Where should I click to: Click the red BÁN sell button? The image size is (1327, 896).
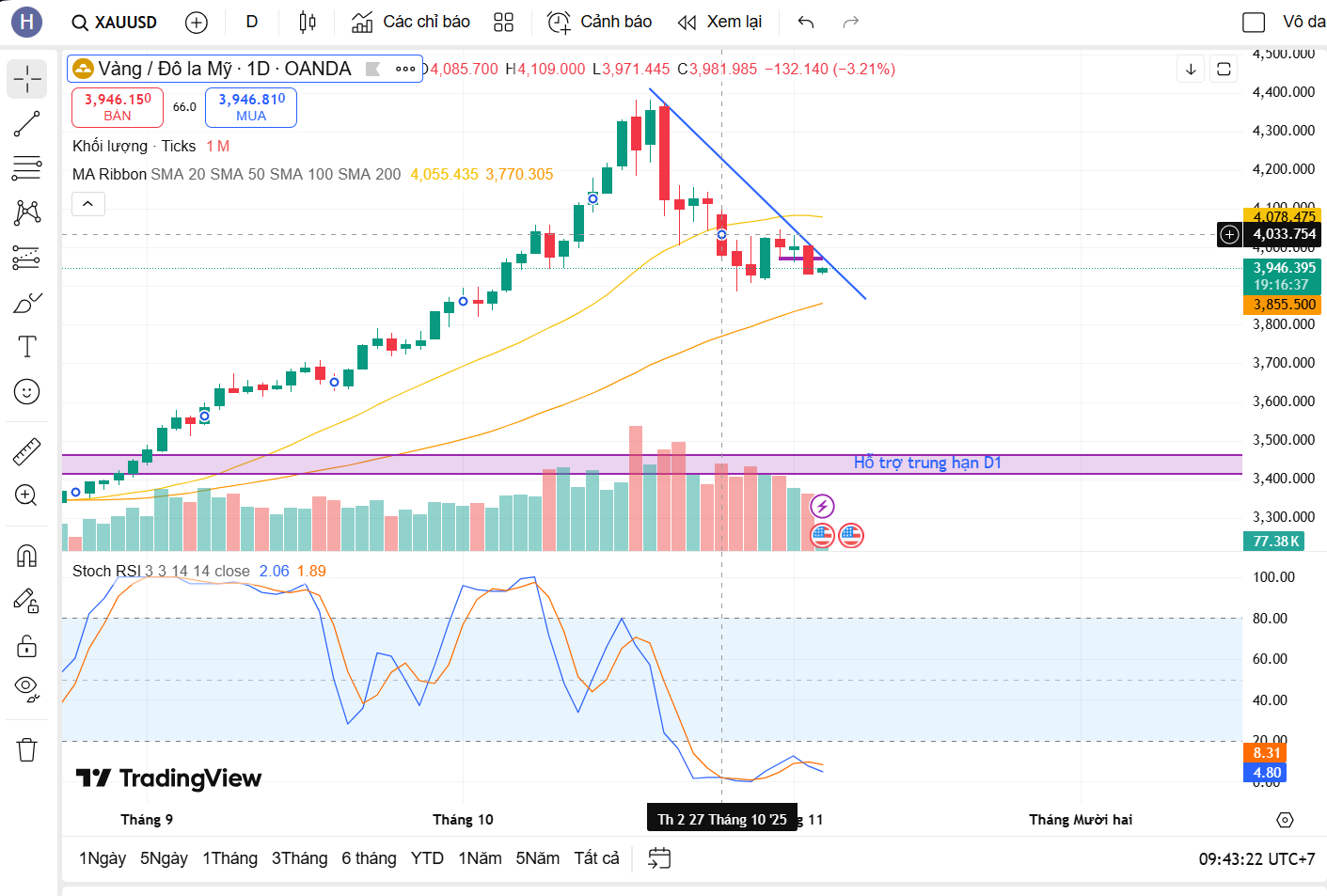118,107
